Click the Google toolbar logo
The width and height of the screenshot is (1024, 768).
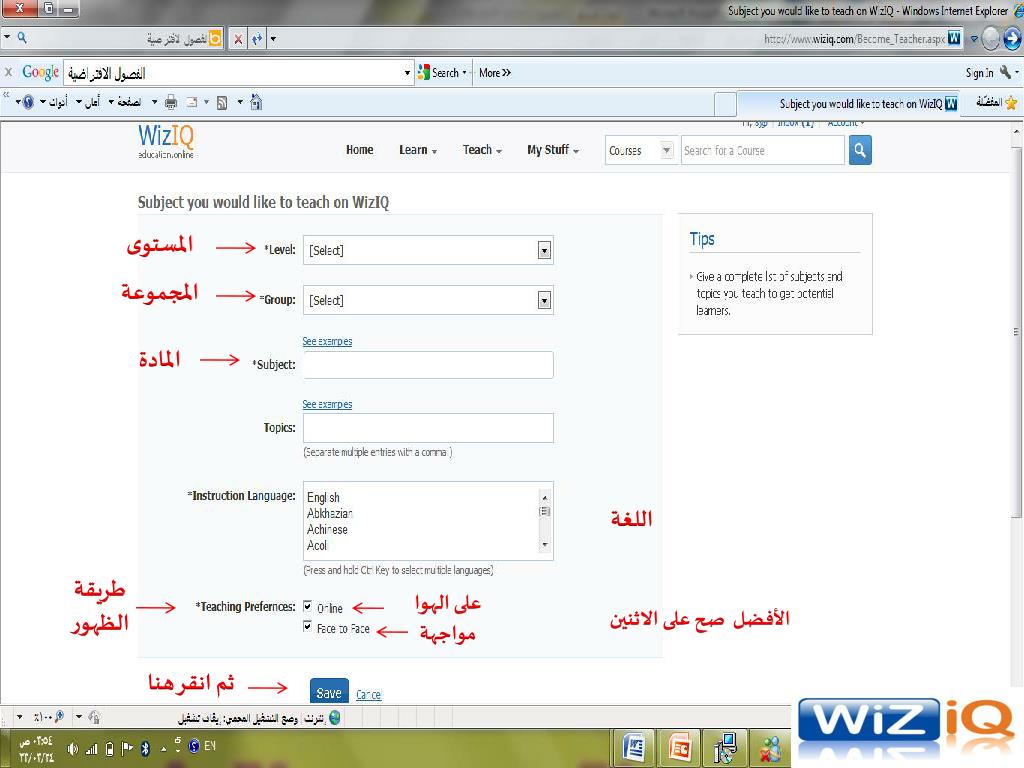coord(40,72)
